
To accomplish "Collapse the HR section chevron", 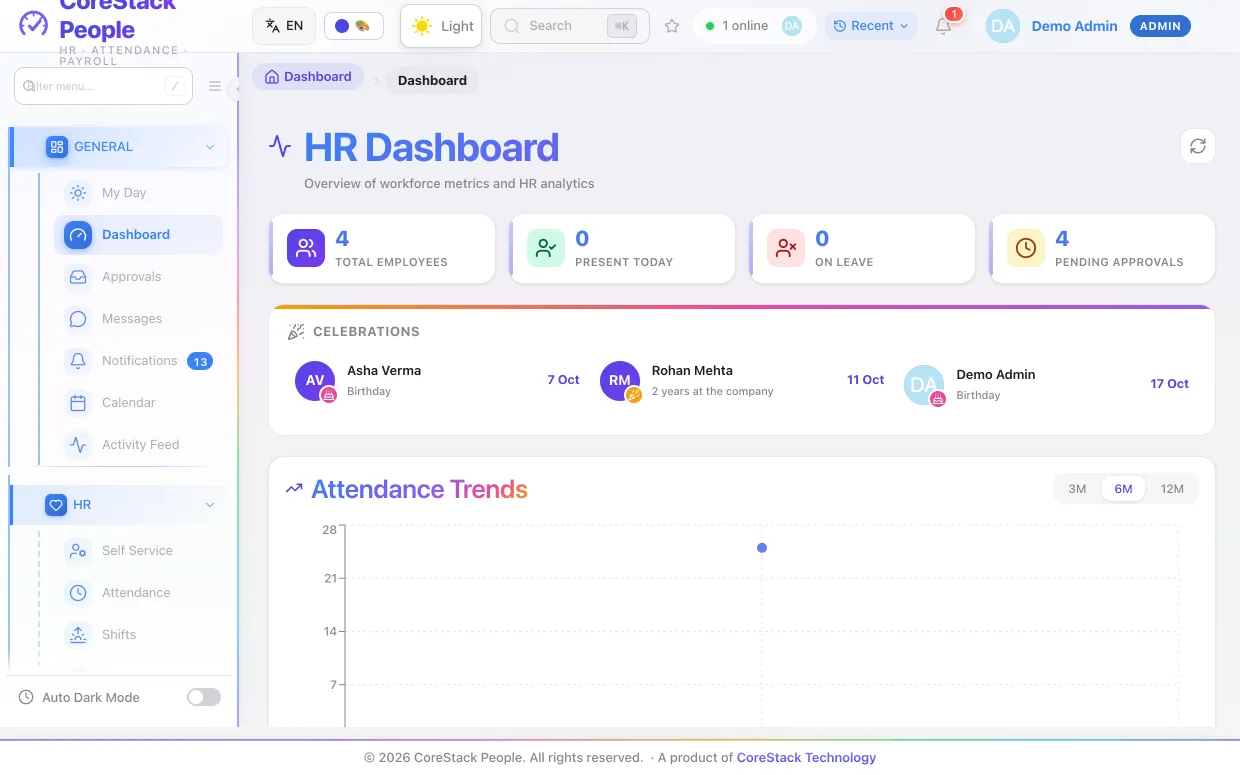I will [x=210, y=505].
